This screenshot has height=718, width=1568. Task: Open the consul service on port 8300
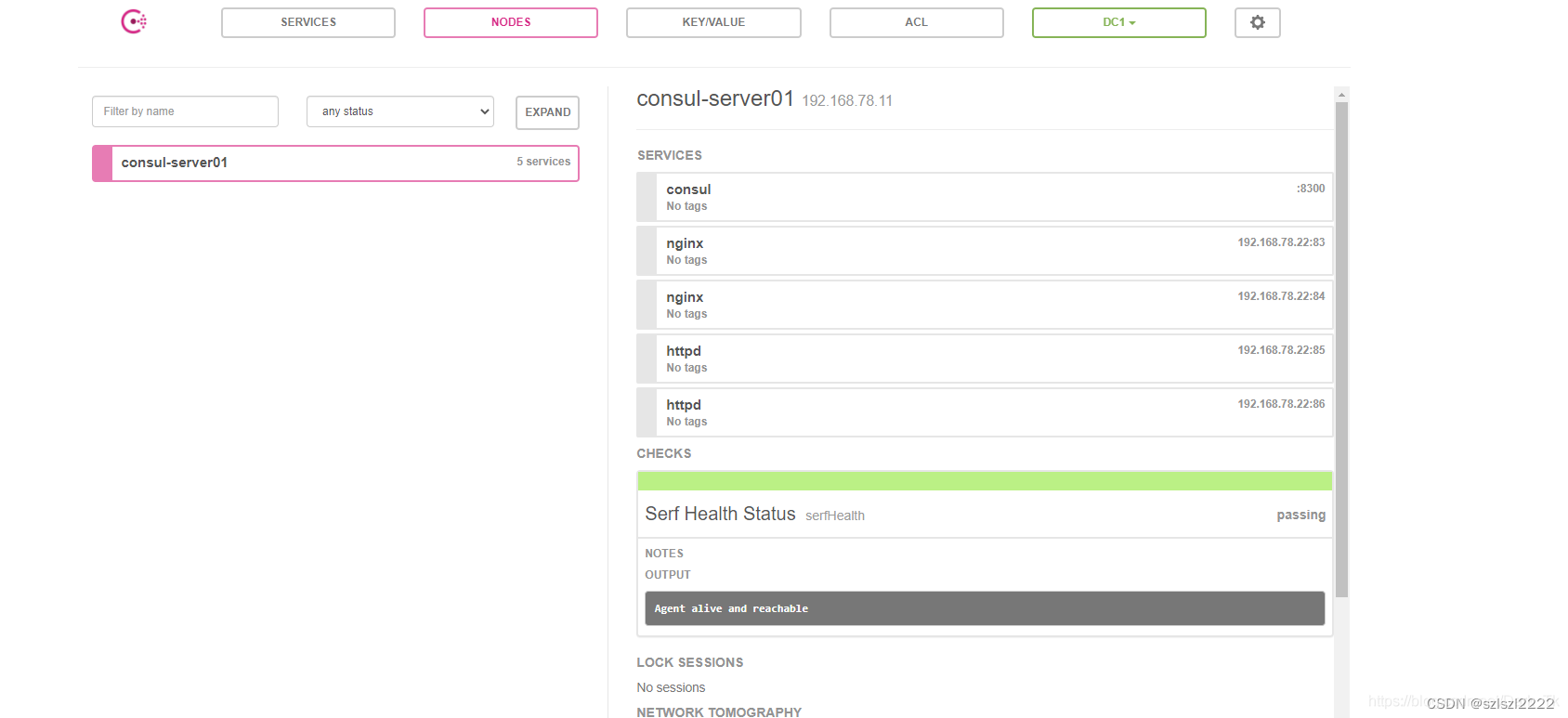coord(985,197)
